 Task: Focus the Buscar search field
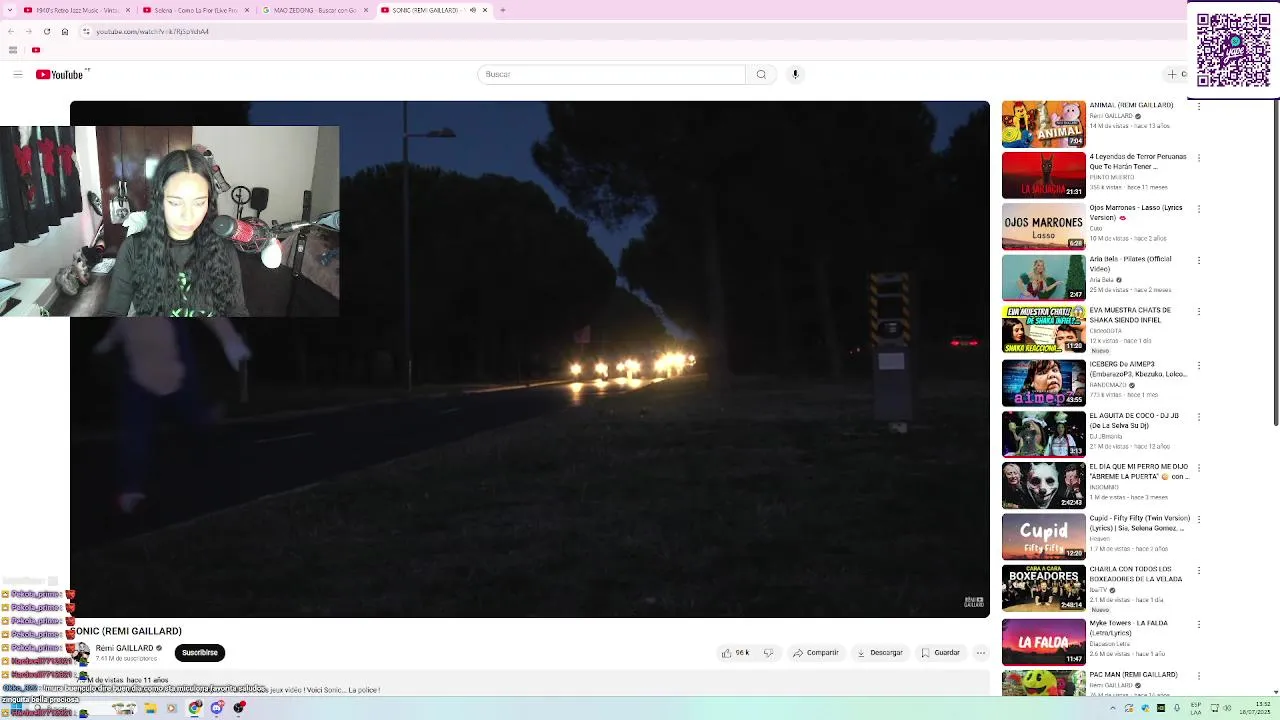(x=612, y=74)
